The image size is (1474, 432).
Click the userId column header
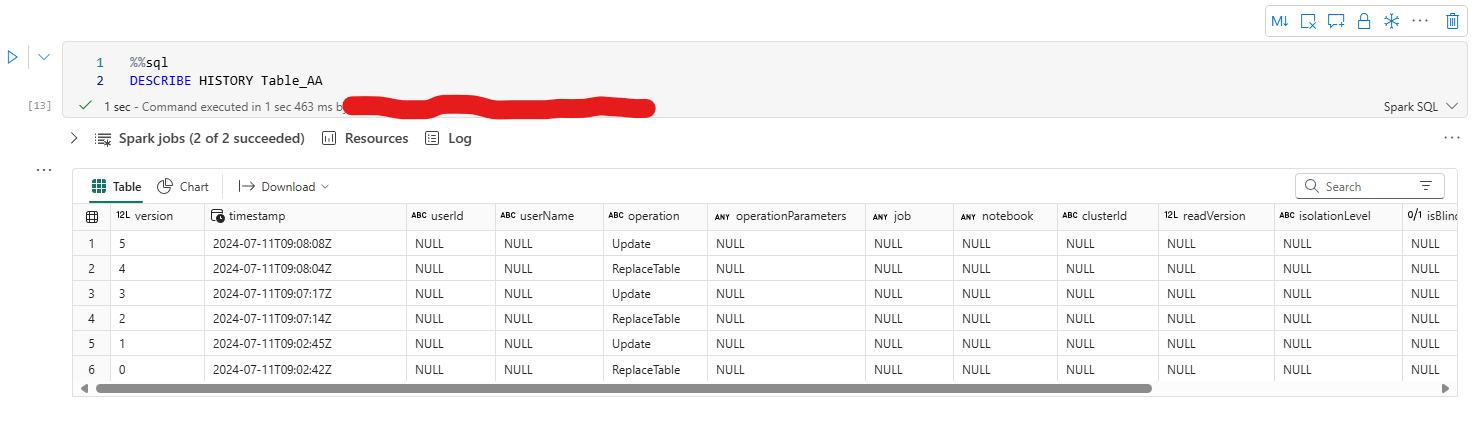tap(450, 216)
